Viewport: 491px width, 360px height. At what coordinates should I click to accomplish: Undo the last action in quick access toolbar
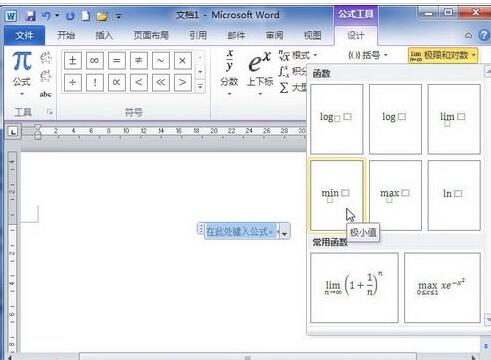[x=46, y=16]
